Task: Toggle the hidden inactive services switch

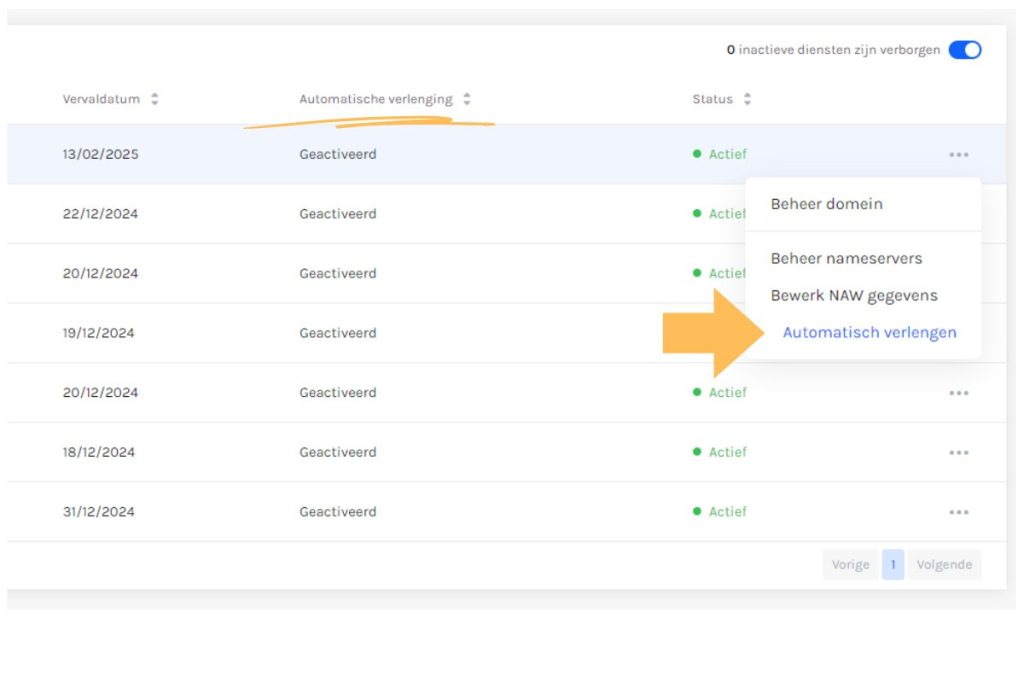Action: tap(964, 50)
